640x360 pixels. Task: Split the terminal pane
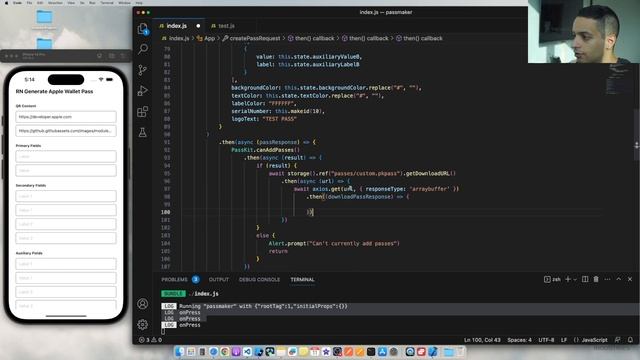click(x=585, y=279)
